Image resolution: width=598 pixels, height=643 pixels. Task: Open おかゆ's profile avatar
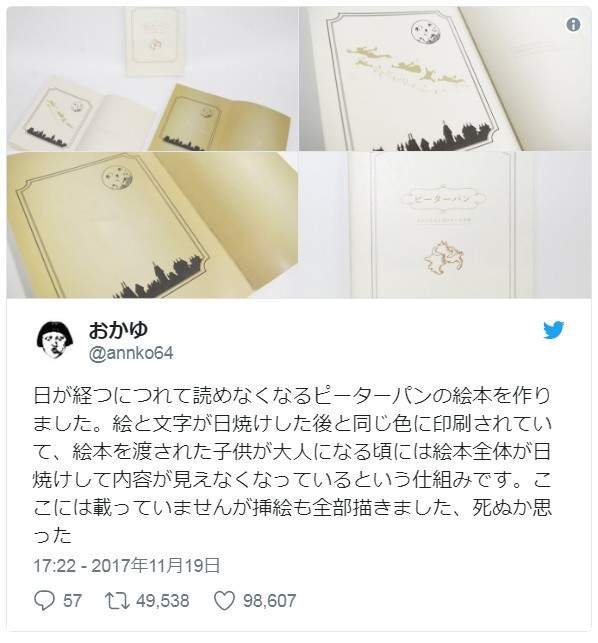point(55,340)
